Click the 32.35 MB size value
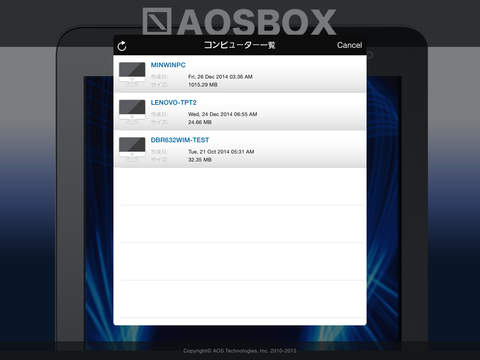The height and width of the screenshot is (360, 480). coord(200,160)
